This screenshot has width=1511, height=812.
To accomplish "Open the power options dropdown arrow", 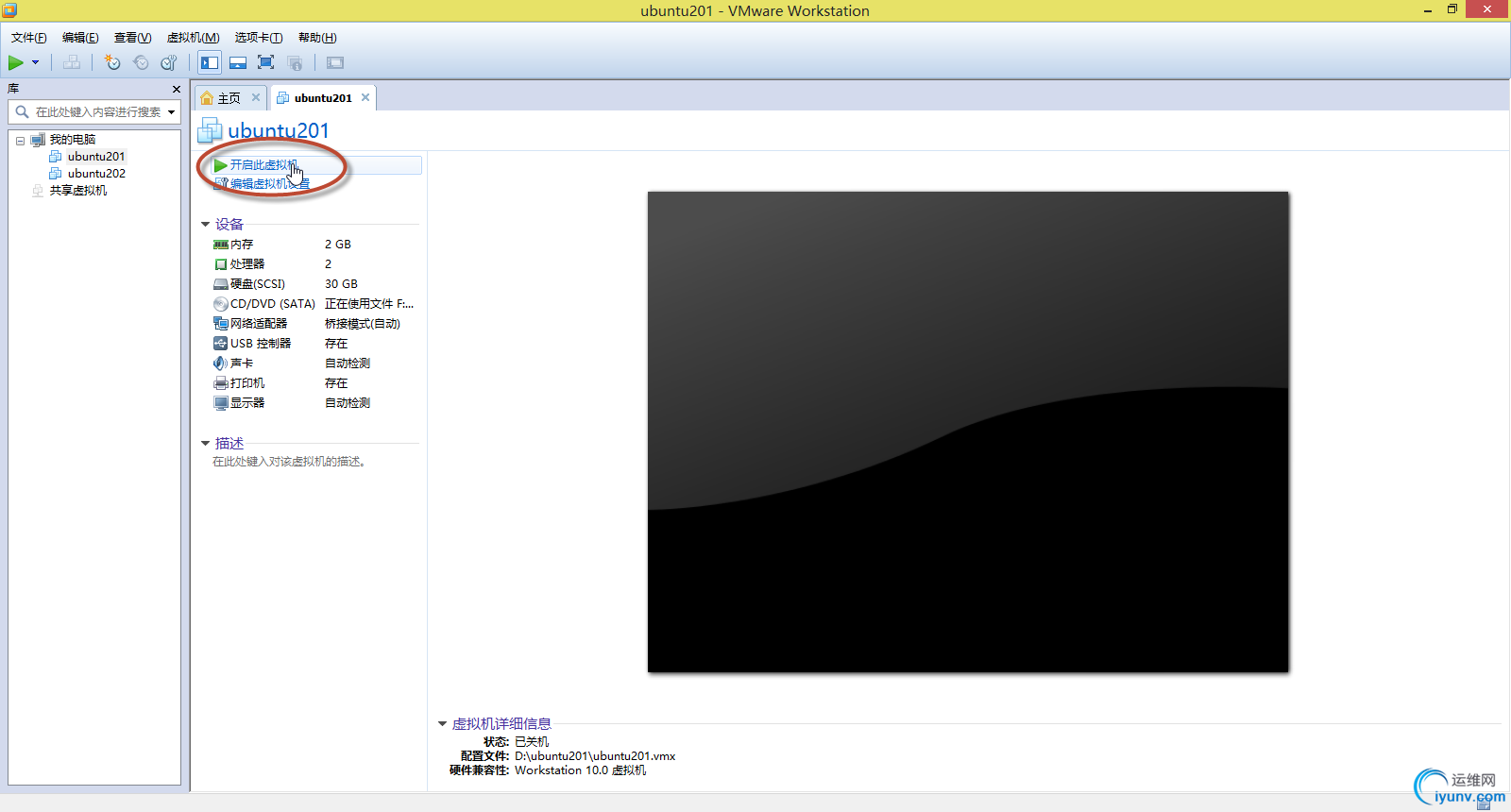I will click(x=36, y=62).
